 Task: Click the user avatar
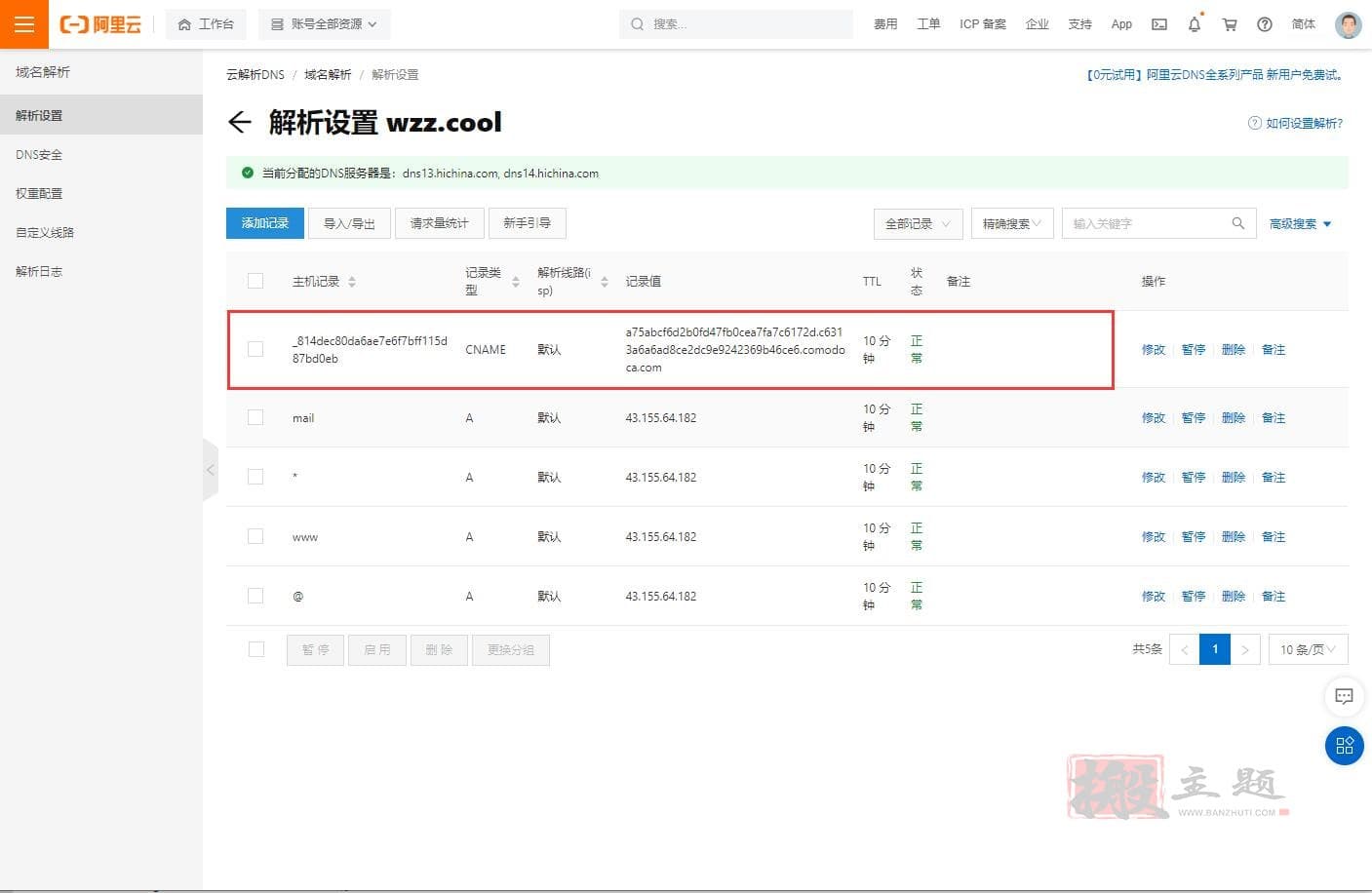tap(1349, 24)
